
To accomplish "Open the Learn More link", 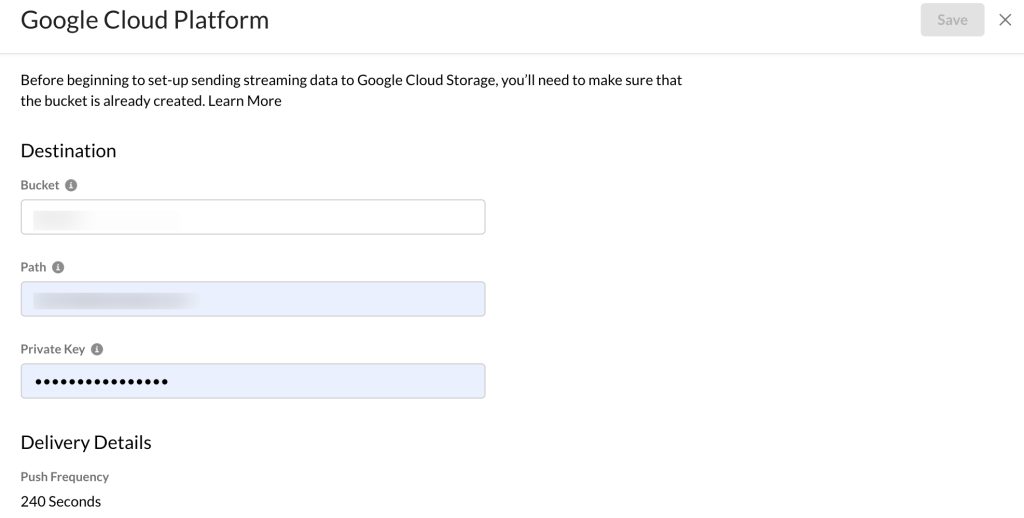I will tap(245, 101).
